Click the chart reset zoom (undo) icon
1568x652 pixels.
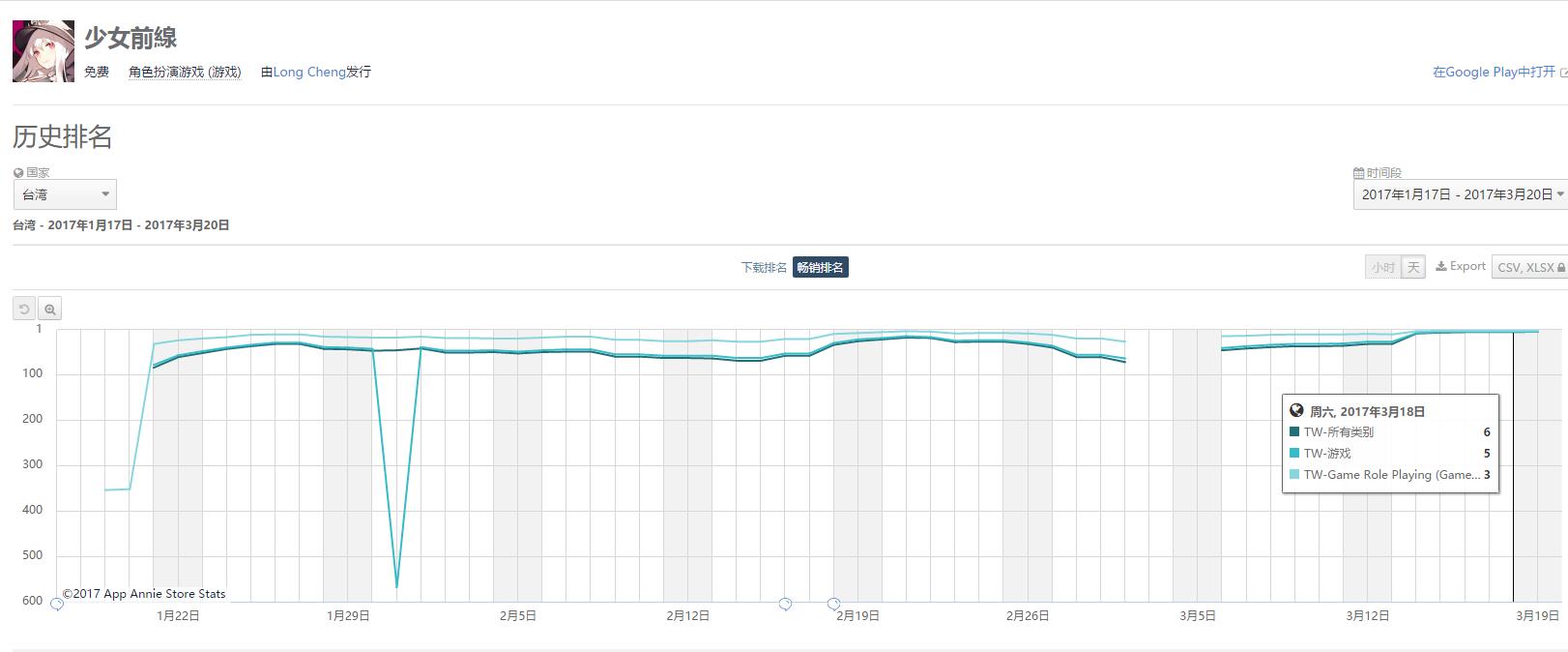(25, 309)
